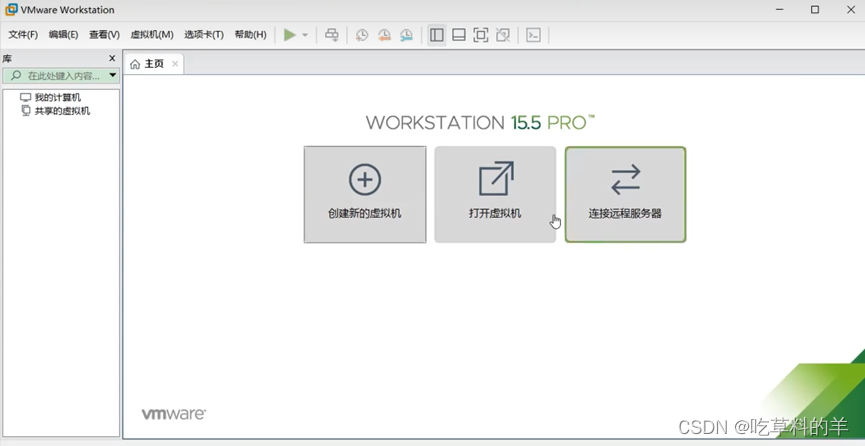Open the library search filter dropdown

[113, 75]
